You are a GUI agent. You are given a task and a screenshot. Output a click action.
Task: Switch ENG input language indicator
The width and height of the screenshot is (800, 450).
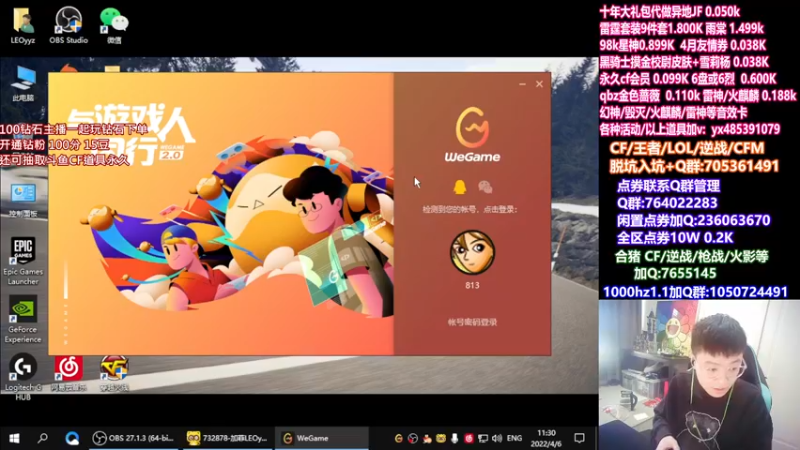coord(514,438)
